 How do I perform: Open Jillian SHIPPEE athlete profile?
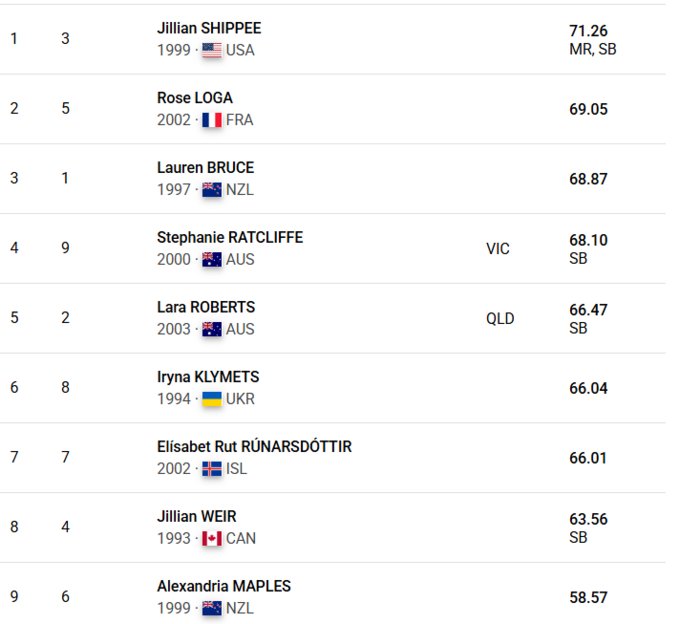(209, 28)
